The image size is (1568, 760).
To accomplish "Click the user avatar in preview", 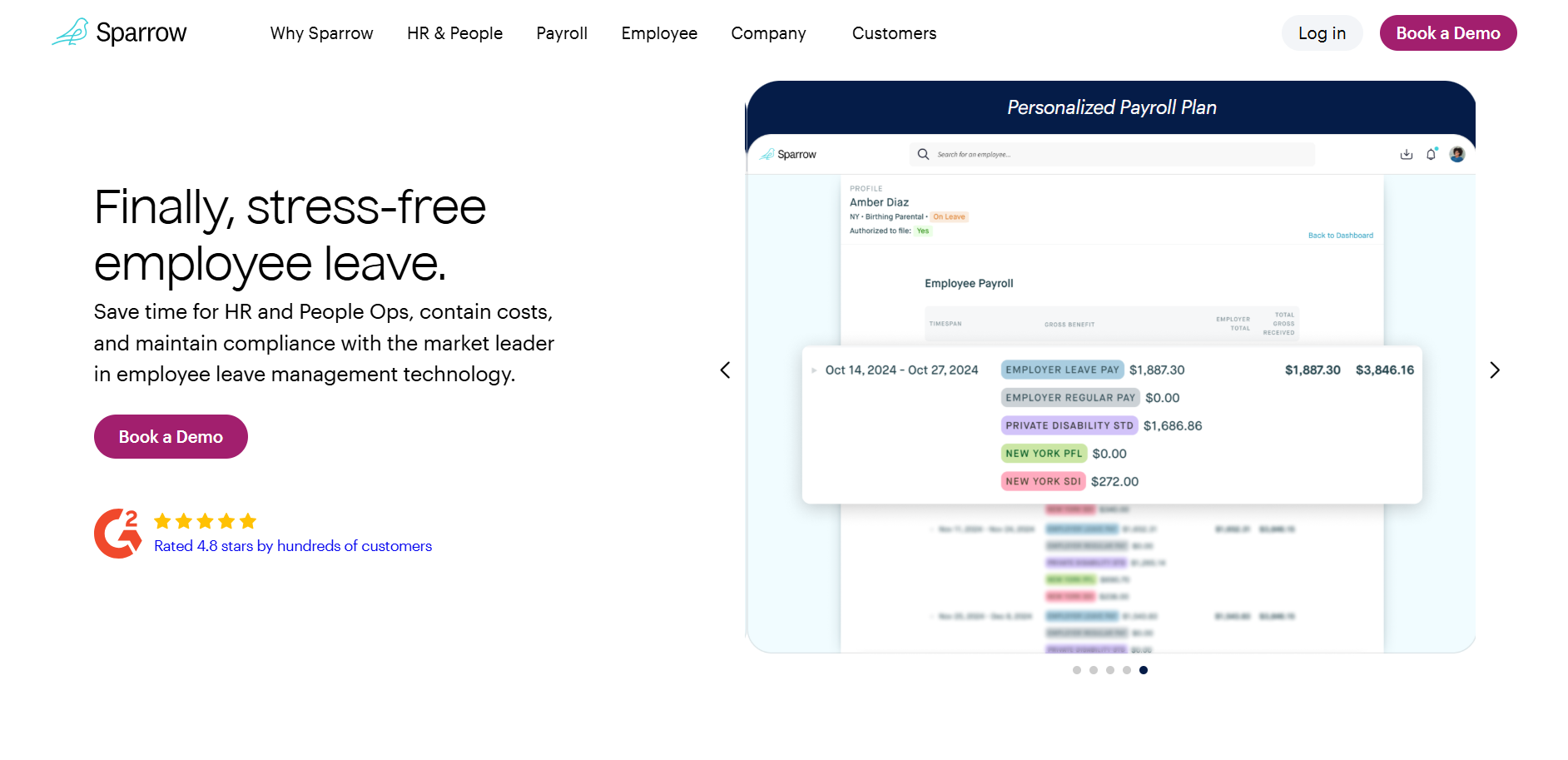I will [1457, 154].
